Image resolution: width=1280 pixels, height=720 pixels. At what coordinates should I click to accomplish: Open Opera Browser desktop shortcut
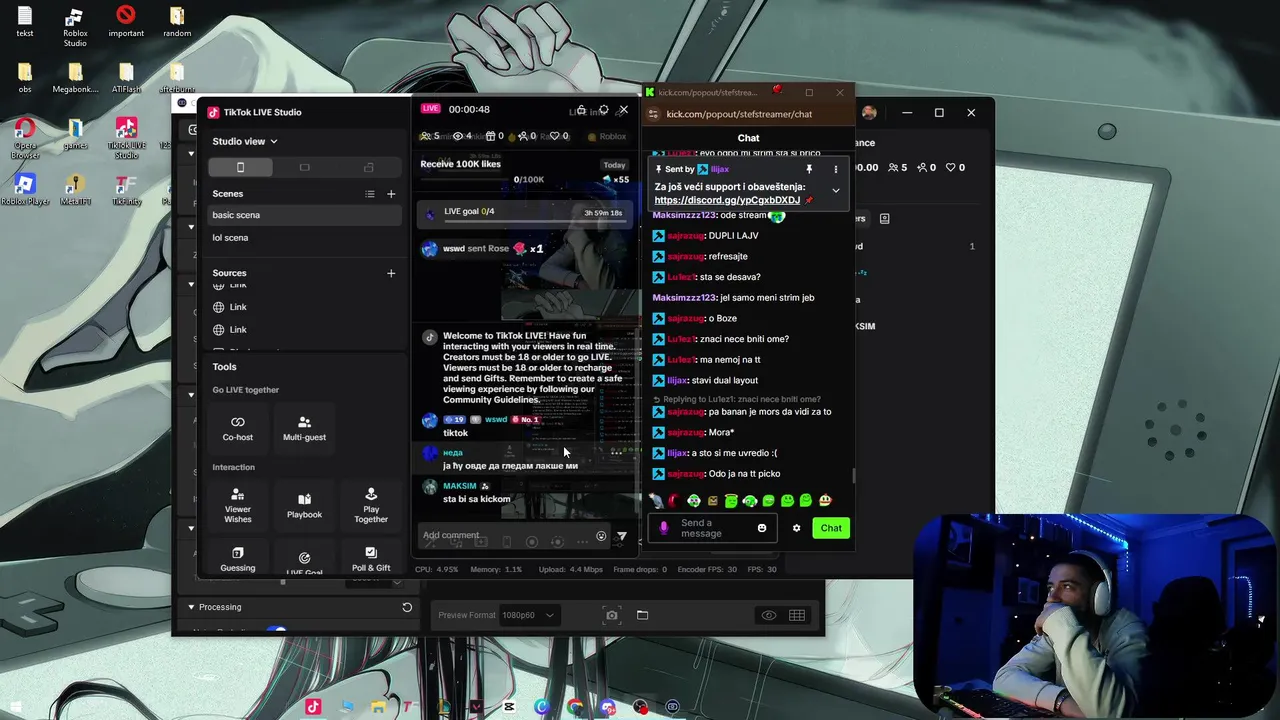click(x=25, y=139)
